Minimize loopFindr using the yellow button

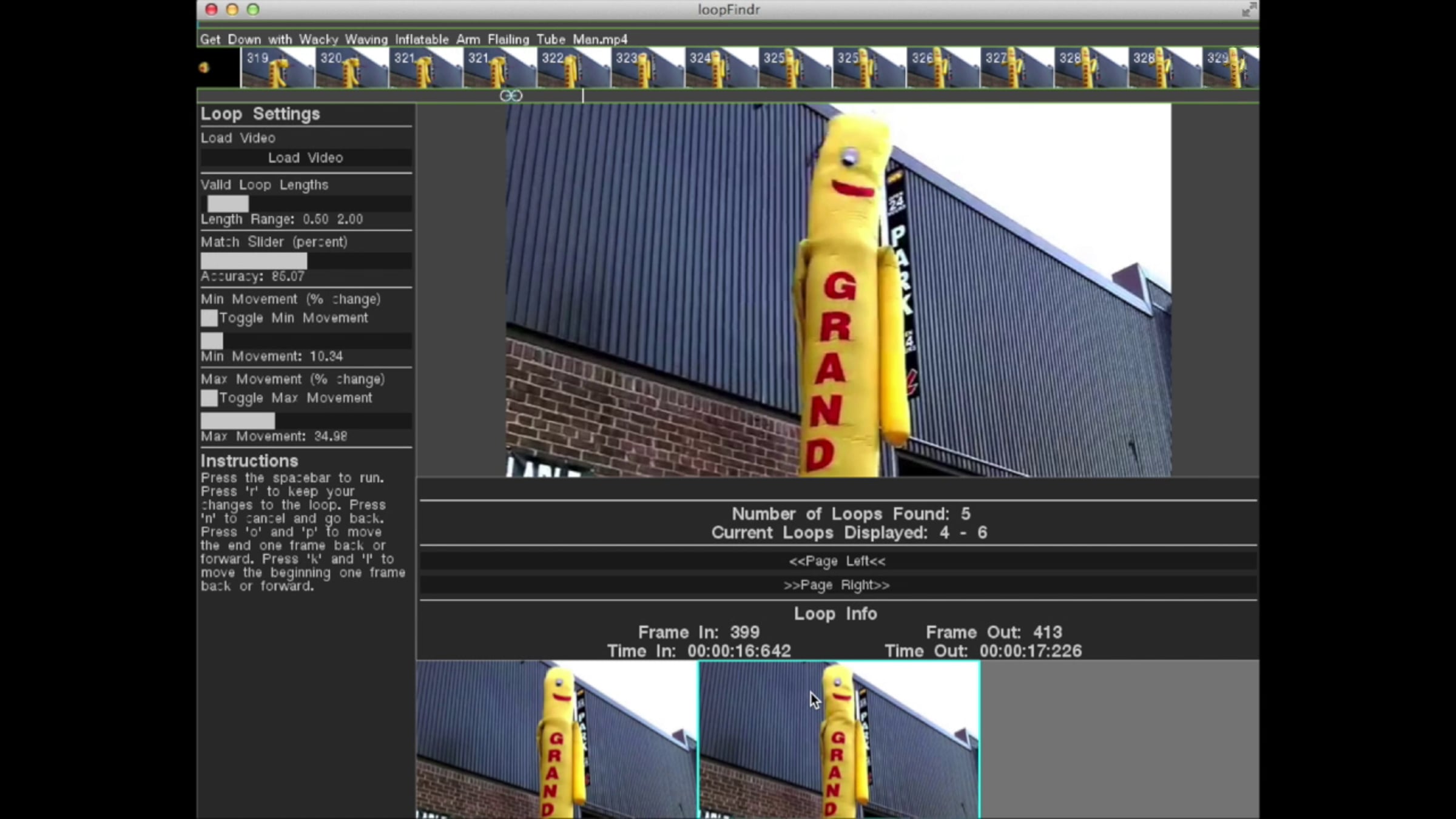click(232, 10)
